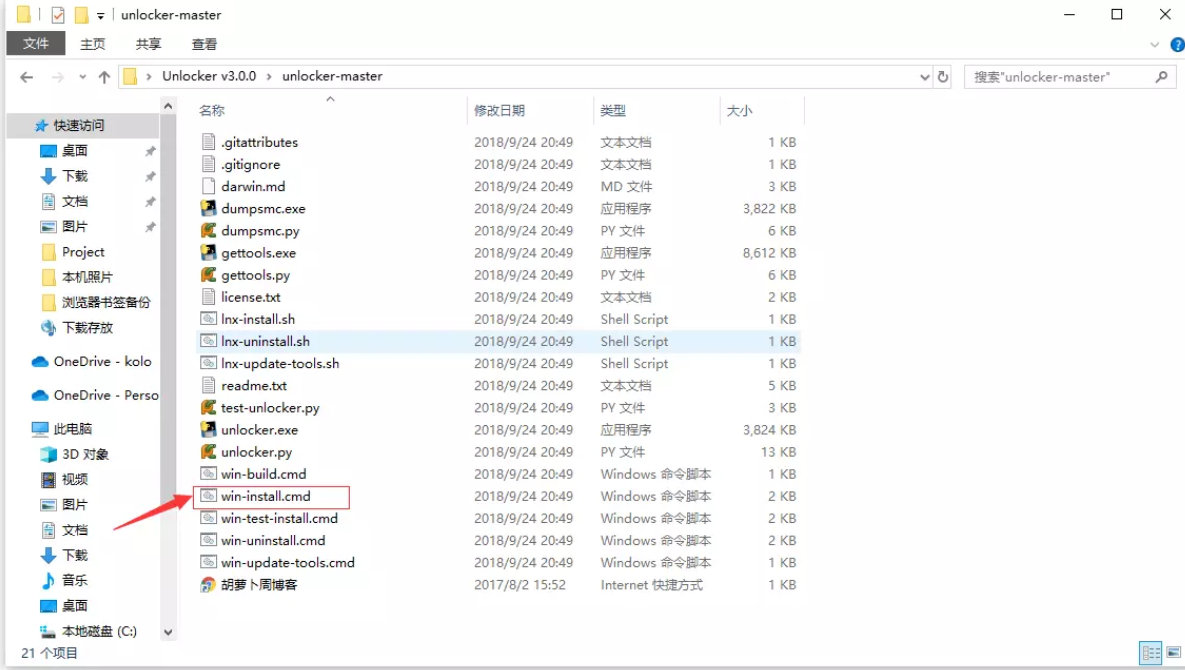
Task: Expand the ribbon with the chevron
Action: pyautogui.click(x=1154, y=45)
